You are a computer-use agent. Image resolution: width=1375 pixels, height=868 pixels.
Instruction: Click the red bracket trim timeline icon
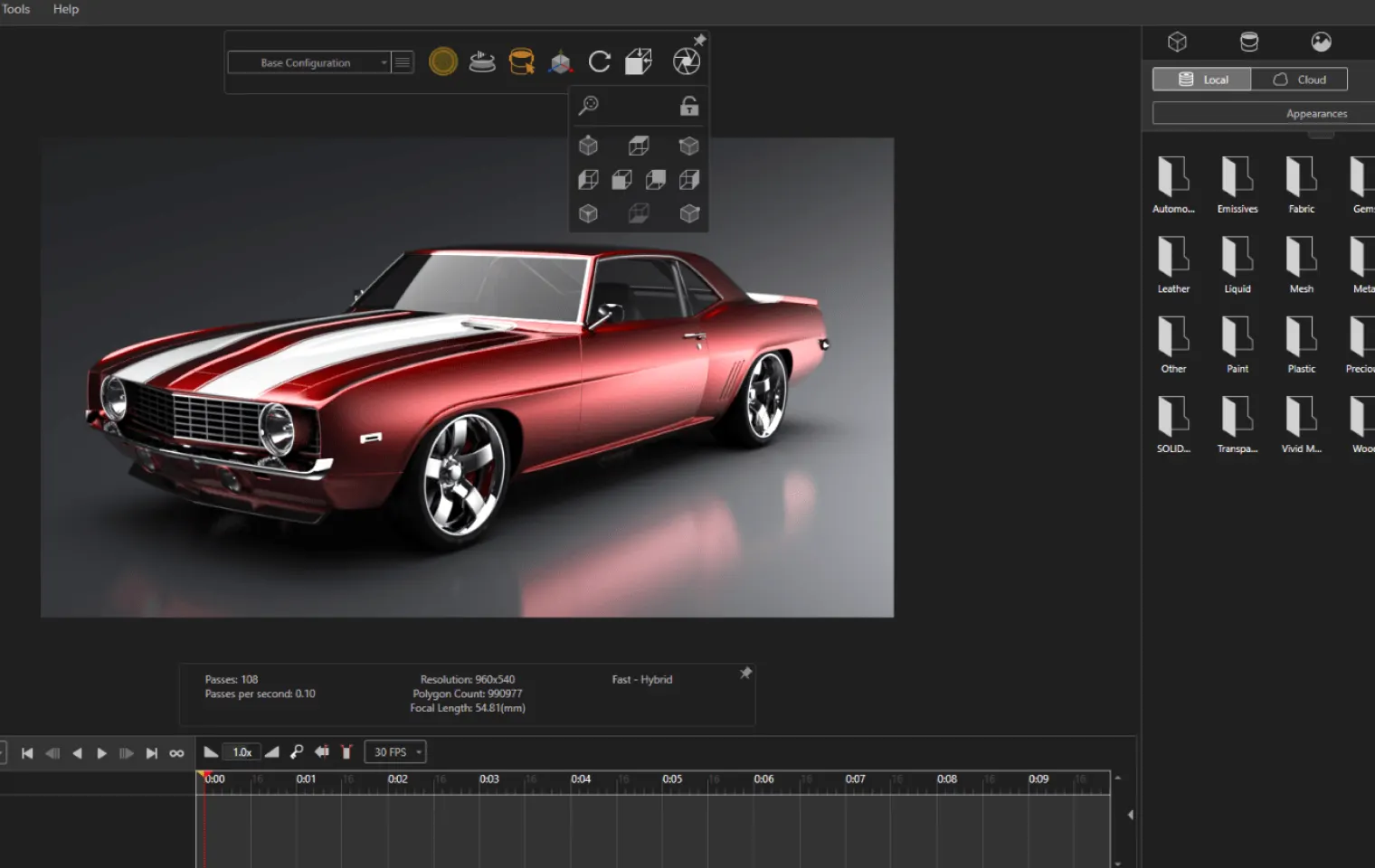346,751
